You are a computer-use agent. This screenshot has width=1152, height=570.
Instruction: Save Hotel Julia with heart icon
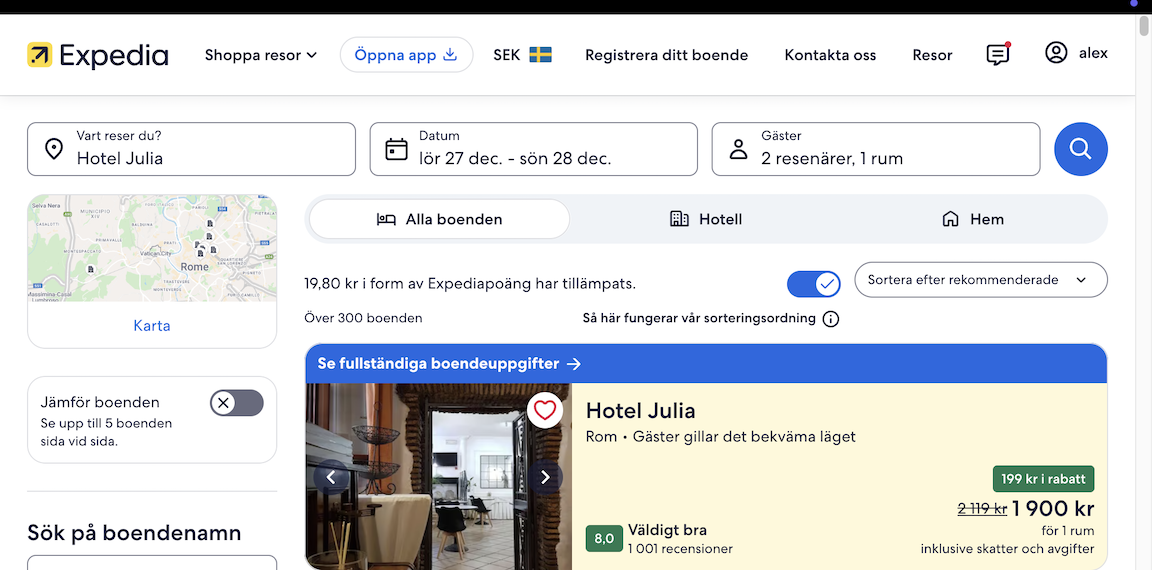point(544,410)
